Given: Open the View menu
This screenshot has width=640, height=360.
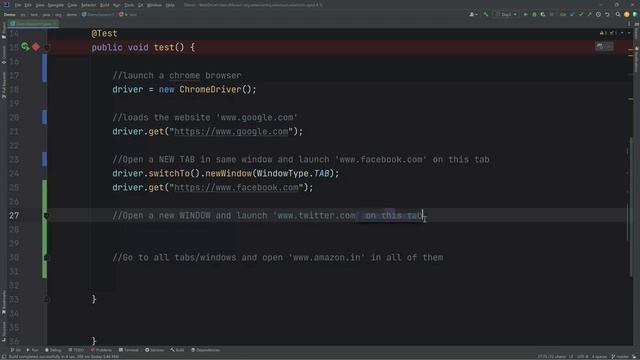Looking at the screenshot, I should point(40,5).
